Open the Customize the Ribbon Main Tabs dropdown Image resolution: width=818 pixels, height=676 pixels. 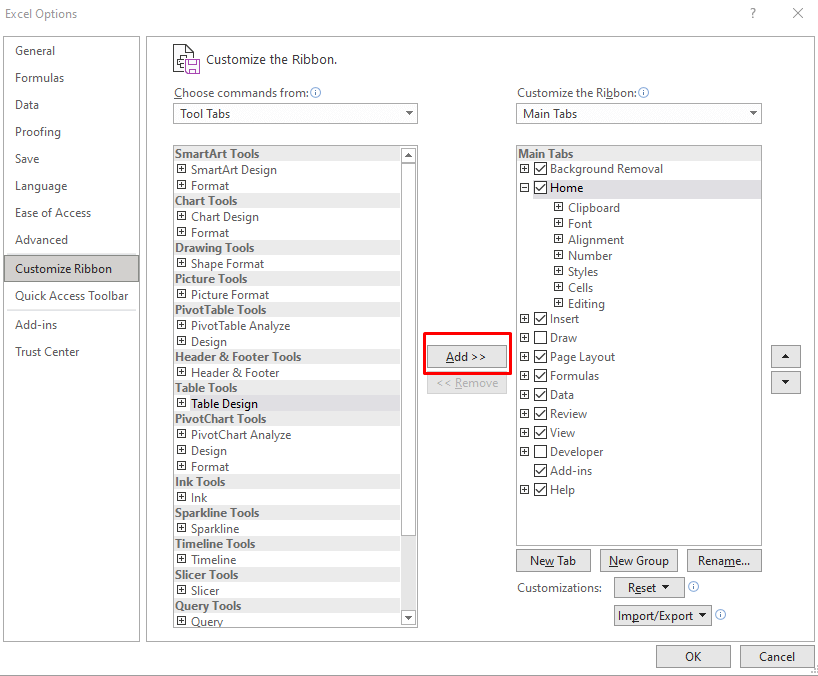(x=639, y=114)
